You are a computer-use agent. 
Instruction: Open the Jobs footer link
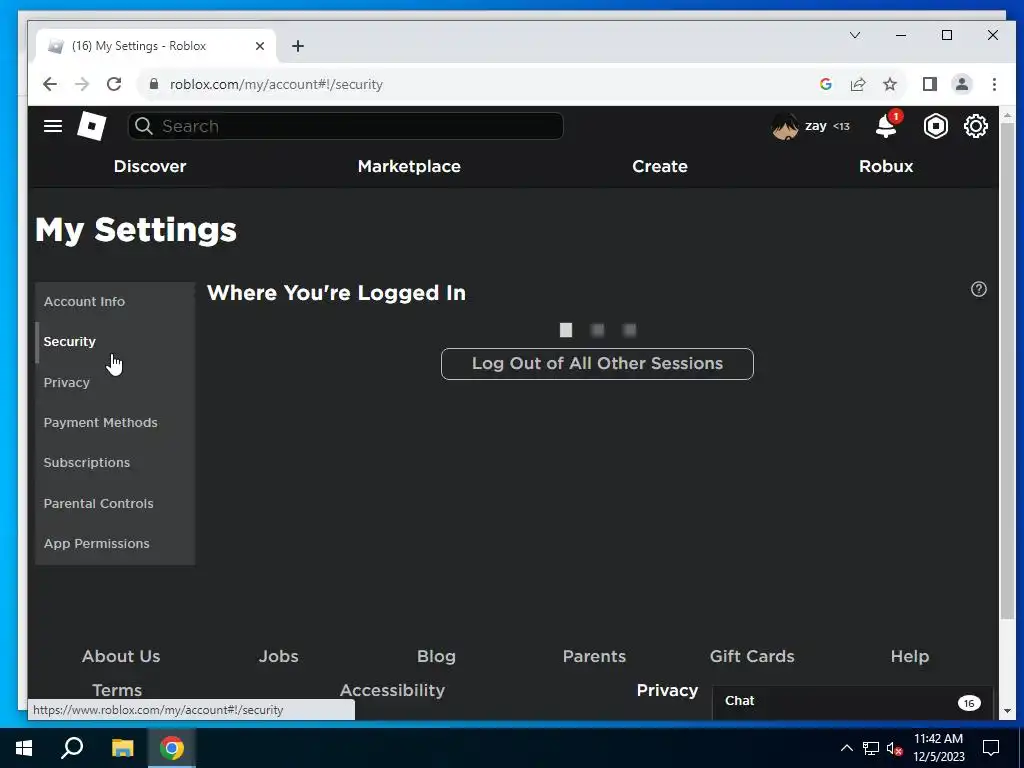278,656
